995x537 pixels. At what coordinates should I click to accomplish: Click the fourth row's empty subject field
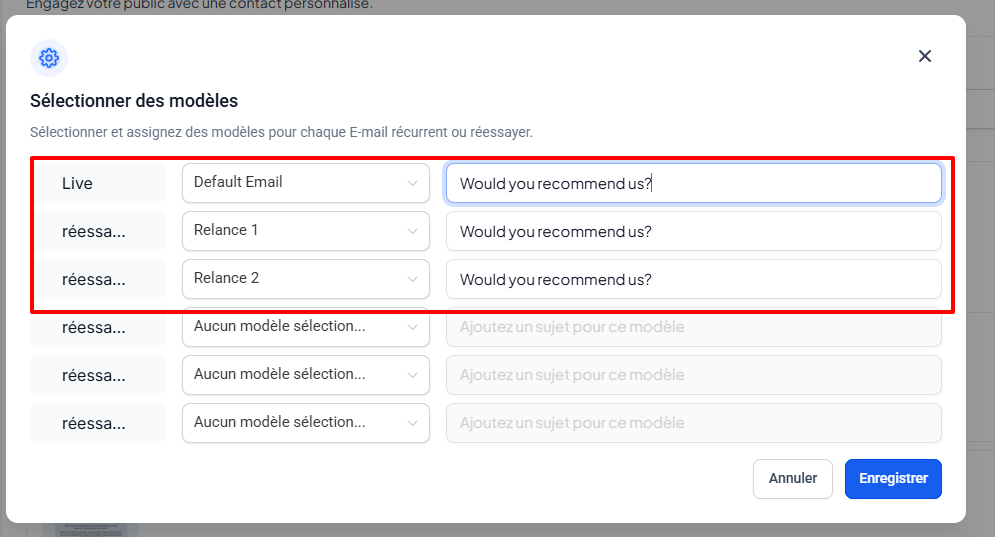tap(693, 327)
